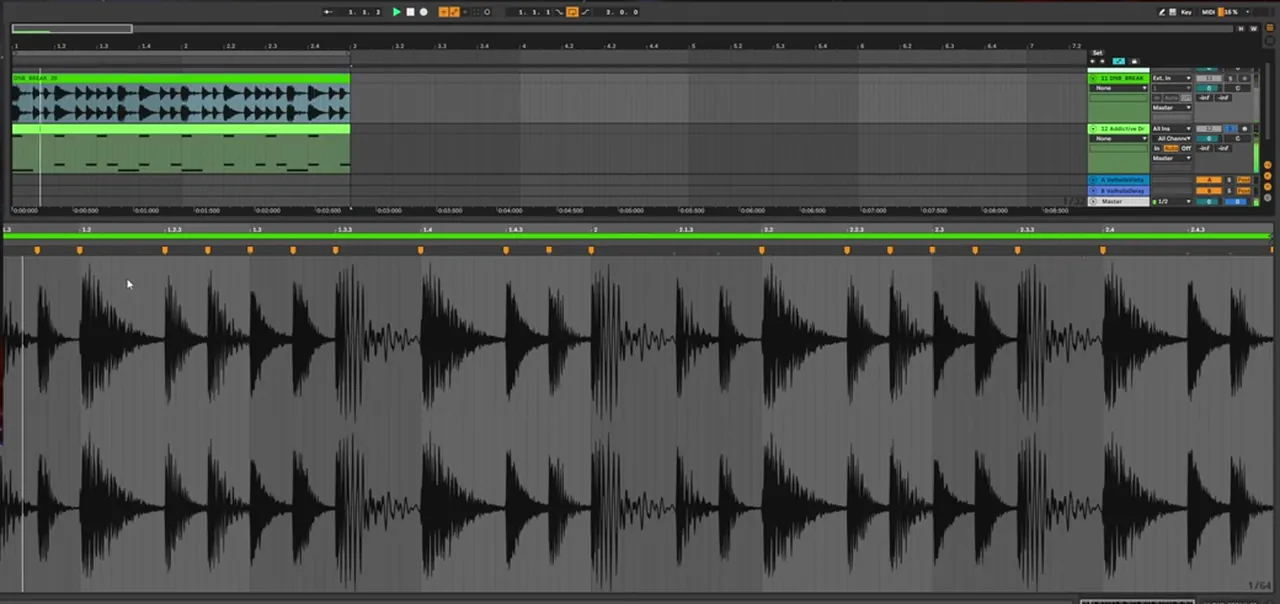Viewport: 1280px width, 604px height.
Task: Toggle the Punch-In switch
Action: 560,12
